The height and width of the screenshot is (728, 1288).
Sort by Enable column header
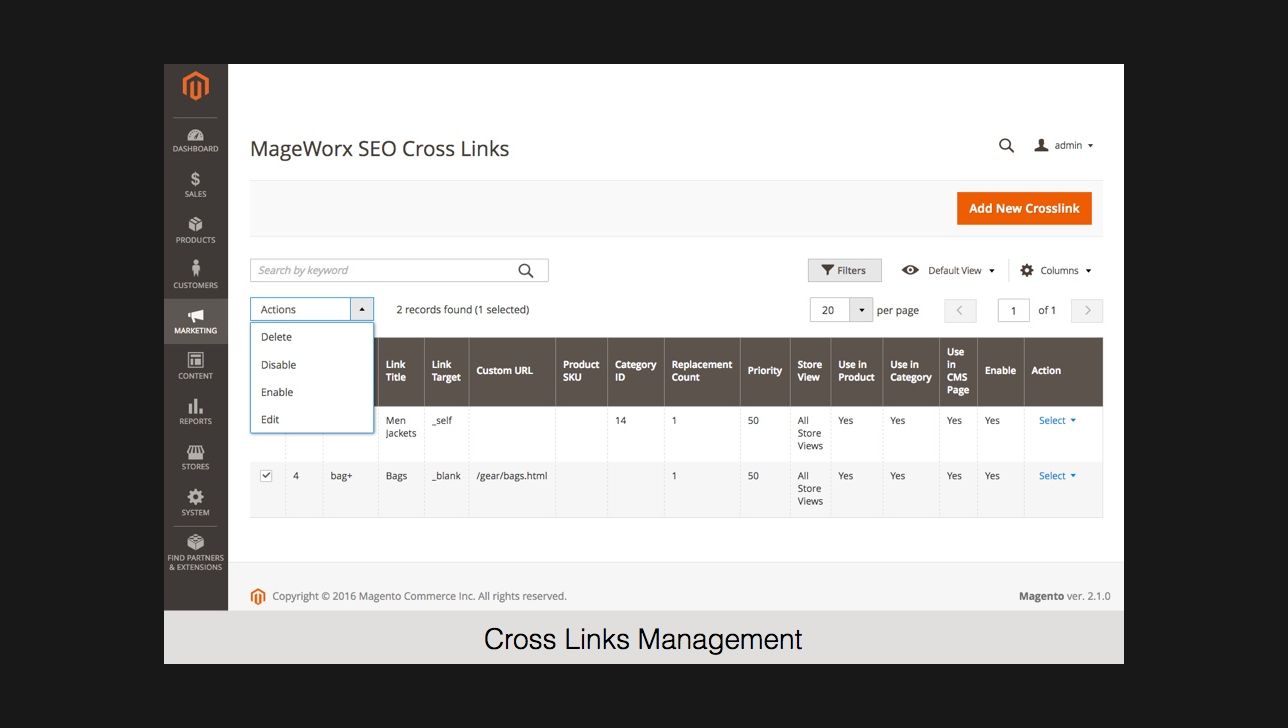pos(1000,371)
